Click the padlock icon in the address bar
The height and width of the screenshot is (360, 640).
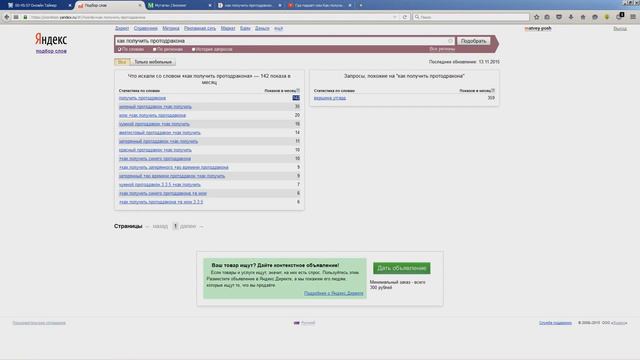pyautogui.click(x=25, y=17)
